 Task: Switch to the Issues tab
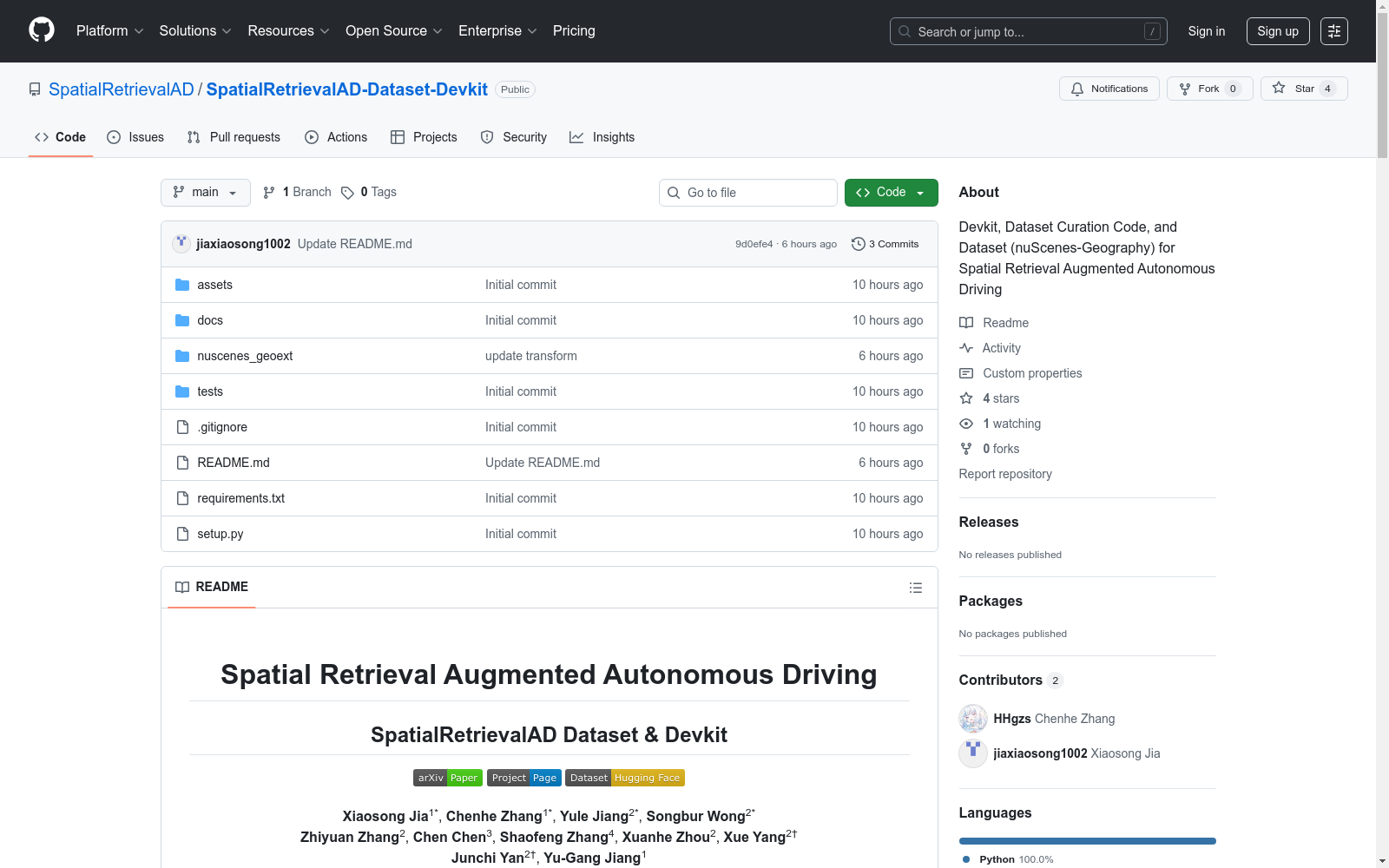coord(135,137)
